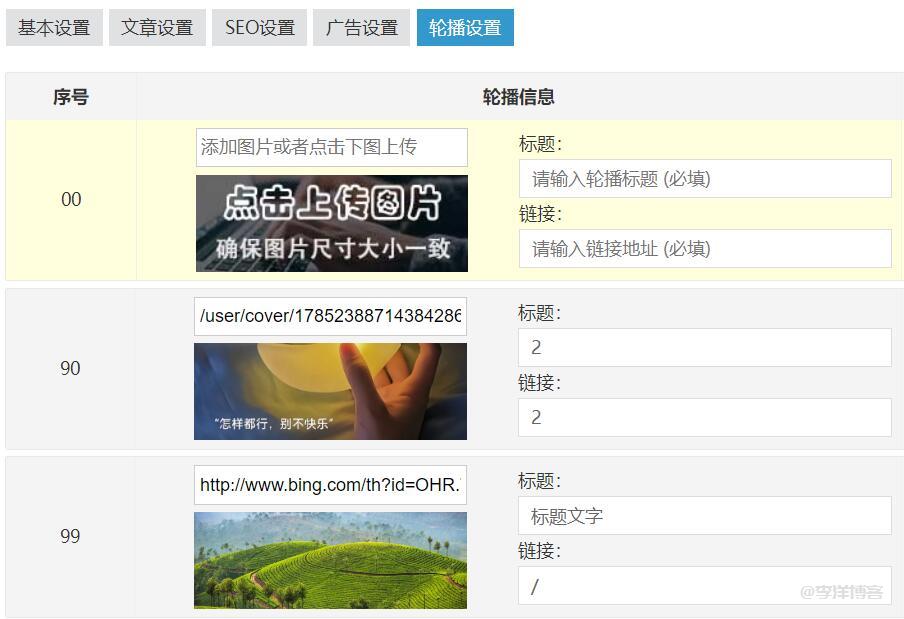Select the row number 00 cell
The height and width of the screenshot is (619, 904).
[x=71, y=200]
